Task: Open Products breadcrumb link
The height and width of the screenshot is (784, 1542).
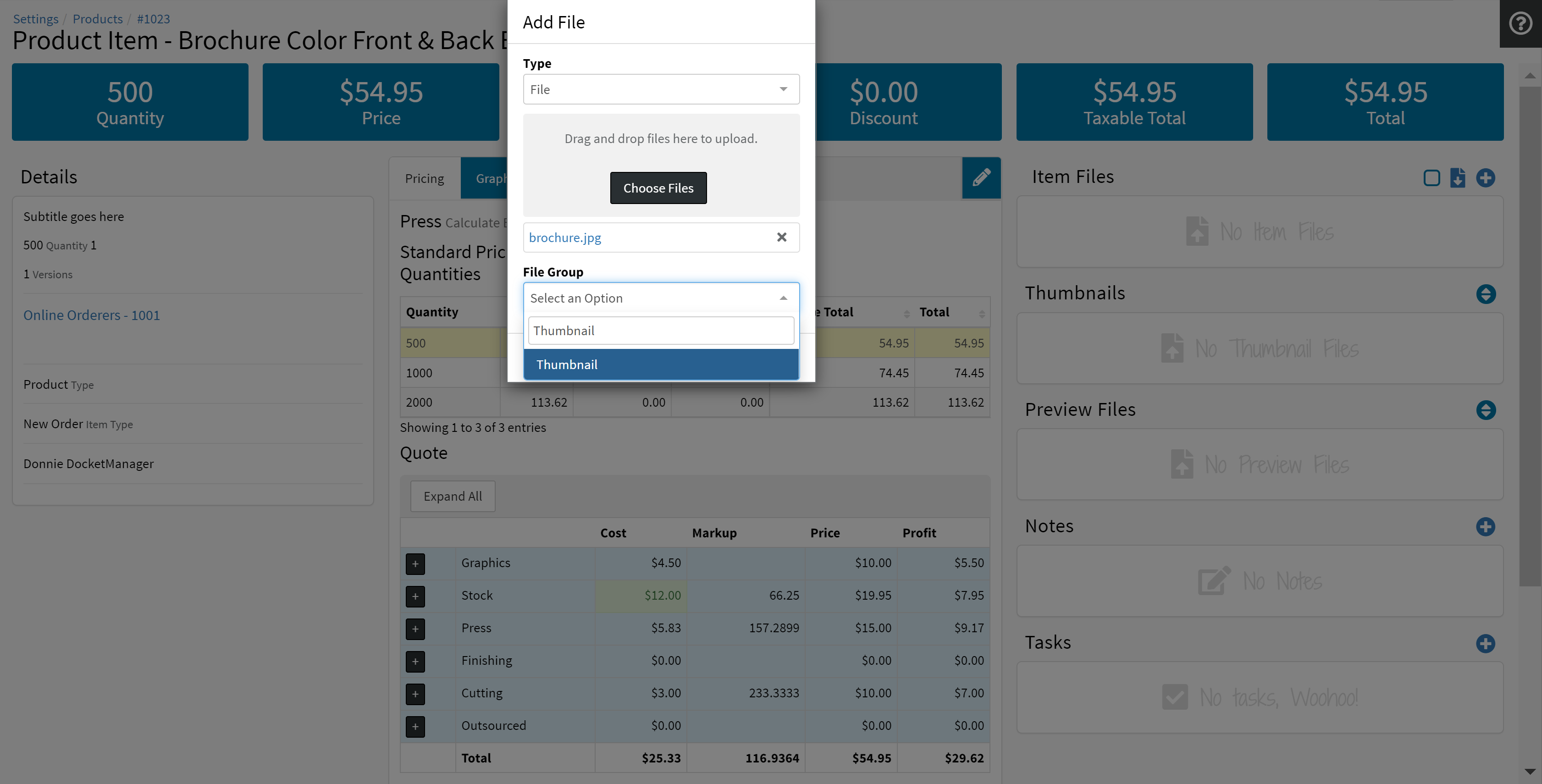Action: (x=98, y=18)
